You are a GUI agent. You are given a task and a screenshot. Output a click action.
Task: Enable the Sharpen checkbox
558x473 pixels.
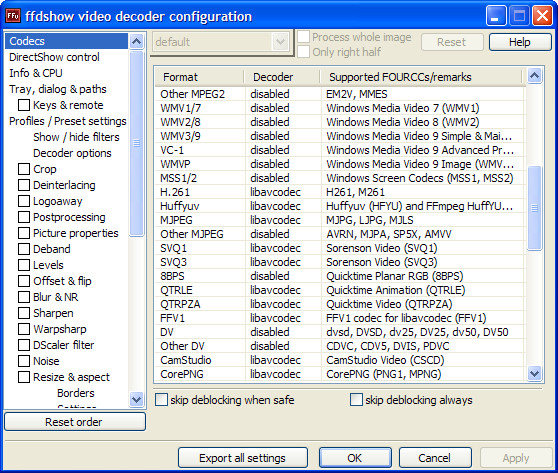pos(24,313)
